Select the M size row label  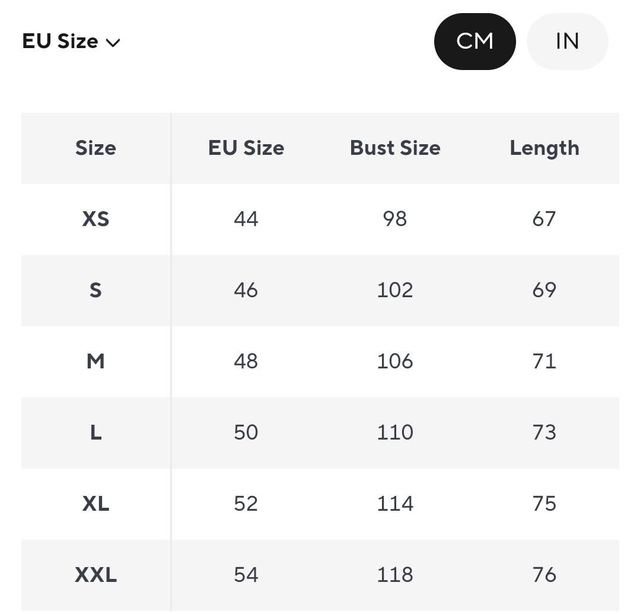tap(95, 361)
